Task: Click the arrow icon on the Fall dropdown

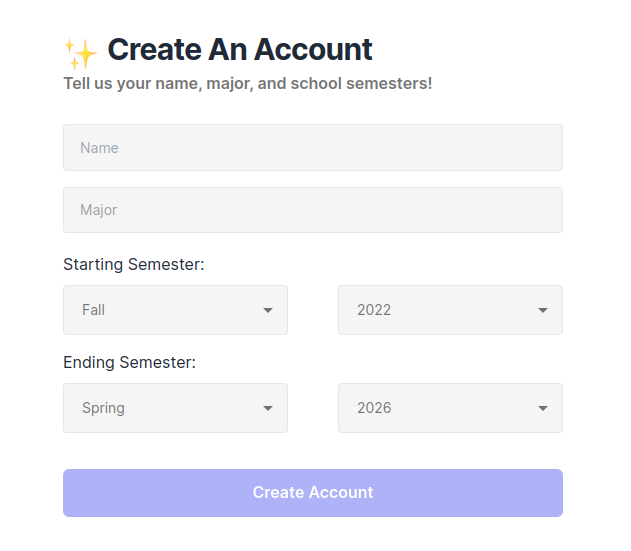Action: click(268, 310)
